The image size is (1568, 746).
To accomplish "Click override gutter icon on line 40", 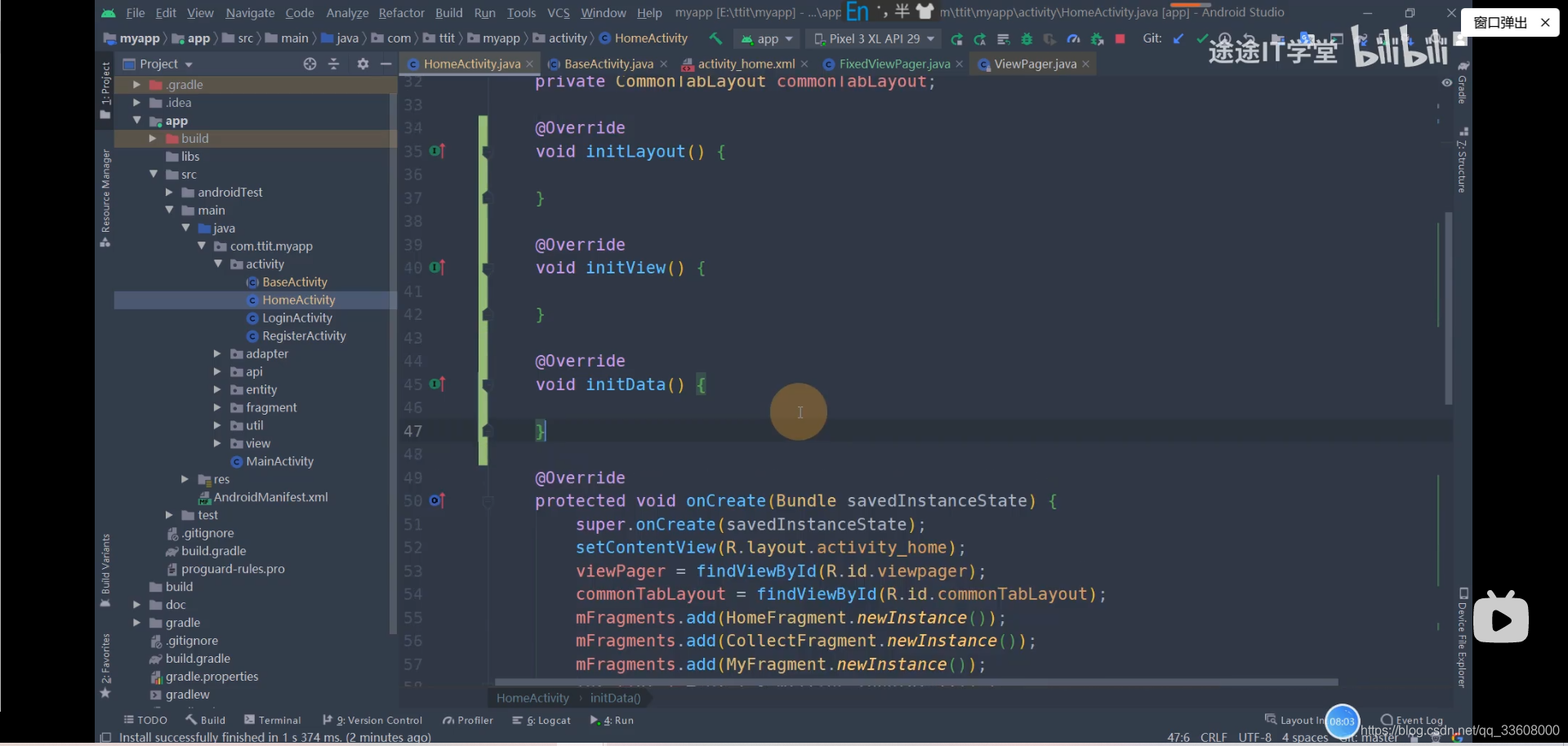I will (437, 268).
